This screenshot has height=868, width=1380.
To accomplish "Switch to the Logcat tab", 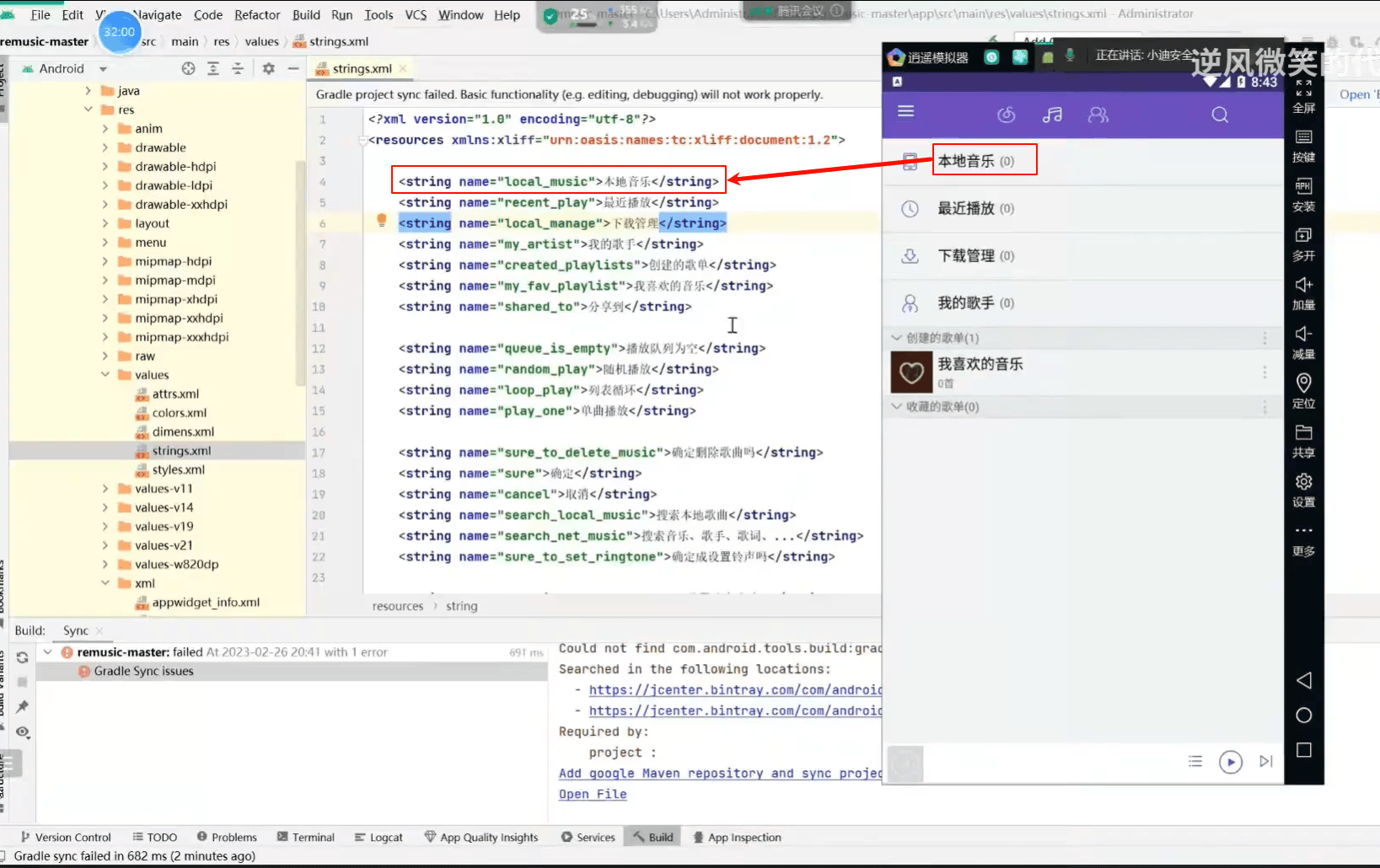I will (x=379, y=837).
